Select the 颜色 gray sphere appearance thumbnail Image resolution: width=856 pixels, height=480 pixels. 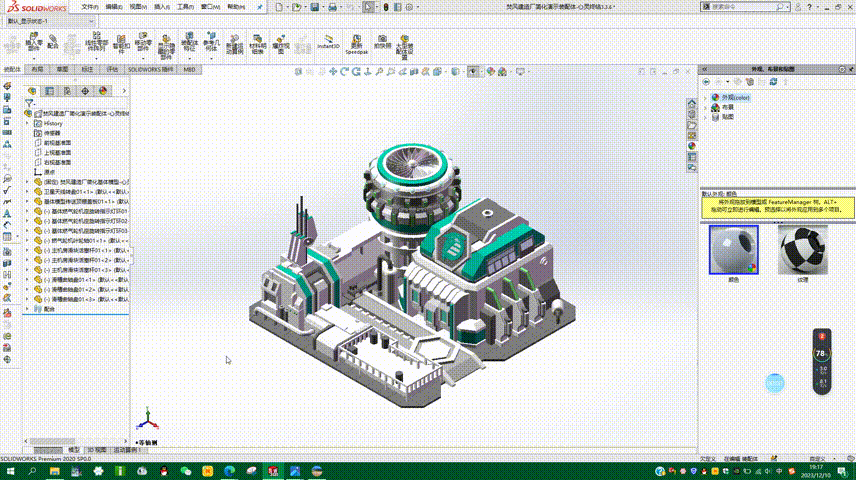click(x=733, y=250)
